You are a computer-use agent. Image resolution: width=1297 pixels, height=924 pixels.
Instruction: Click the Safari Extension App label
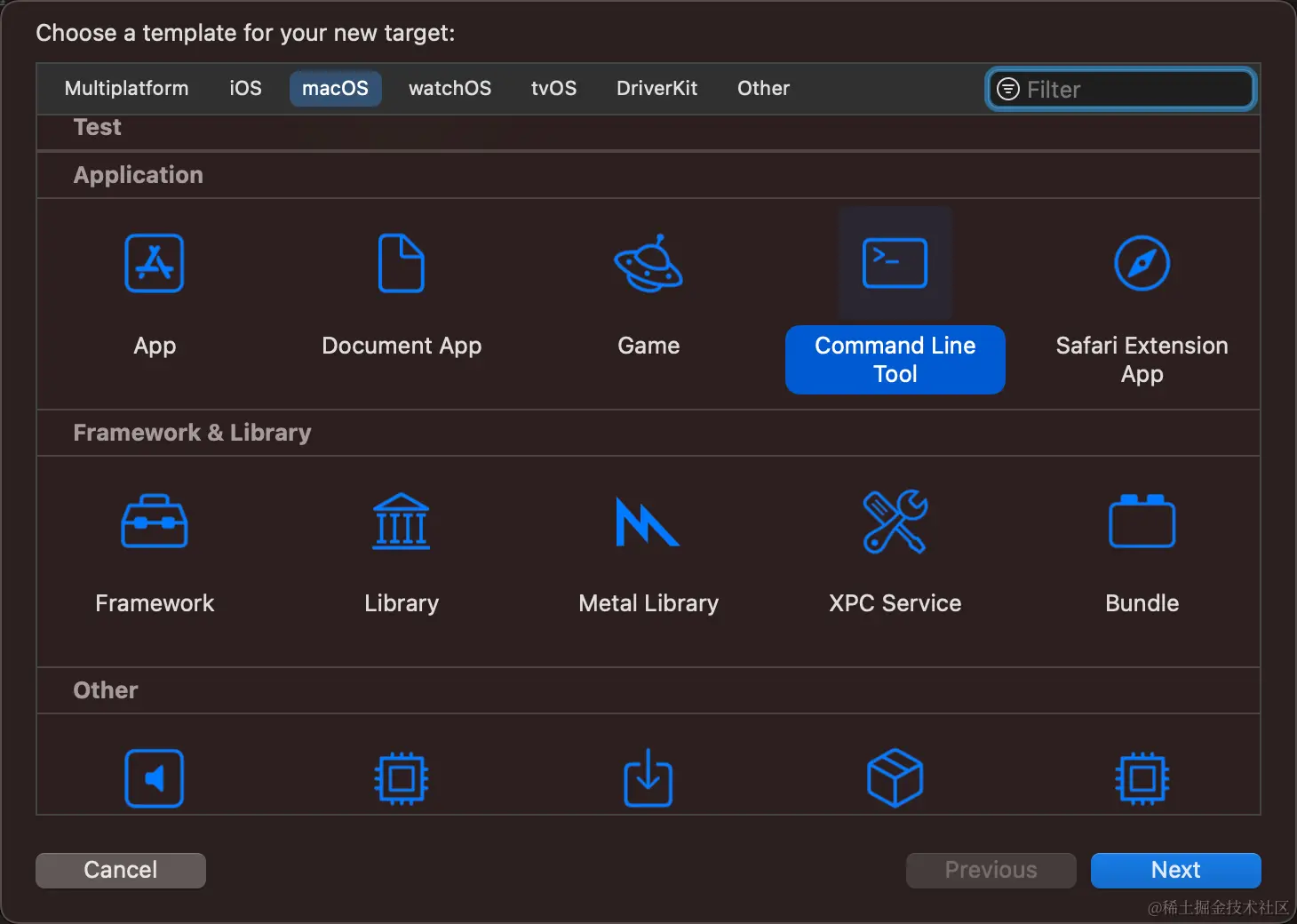click(x=1142, y=360)
